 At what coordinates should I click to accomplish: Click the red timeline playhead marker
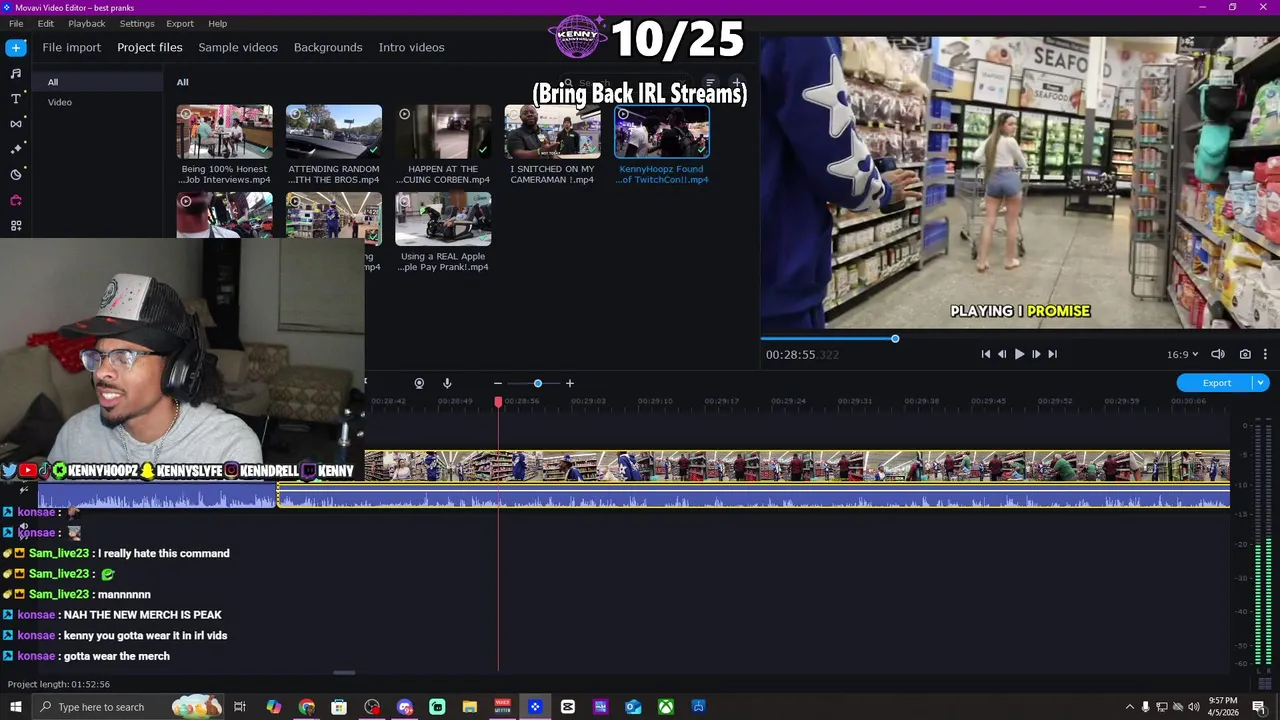(x=498, y=402)
